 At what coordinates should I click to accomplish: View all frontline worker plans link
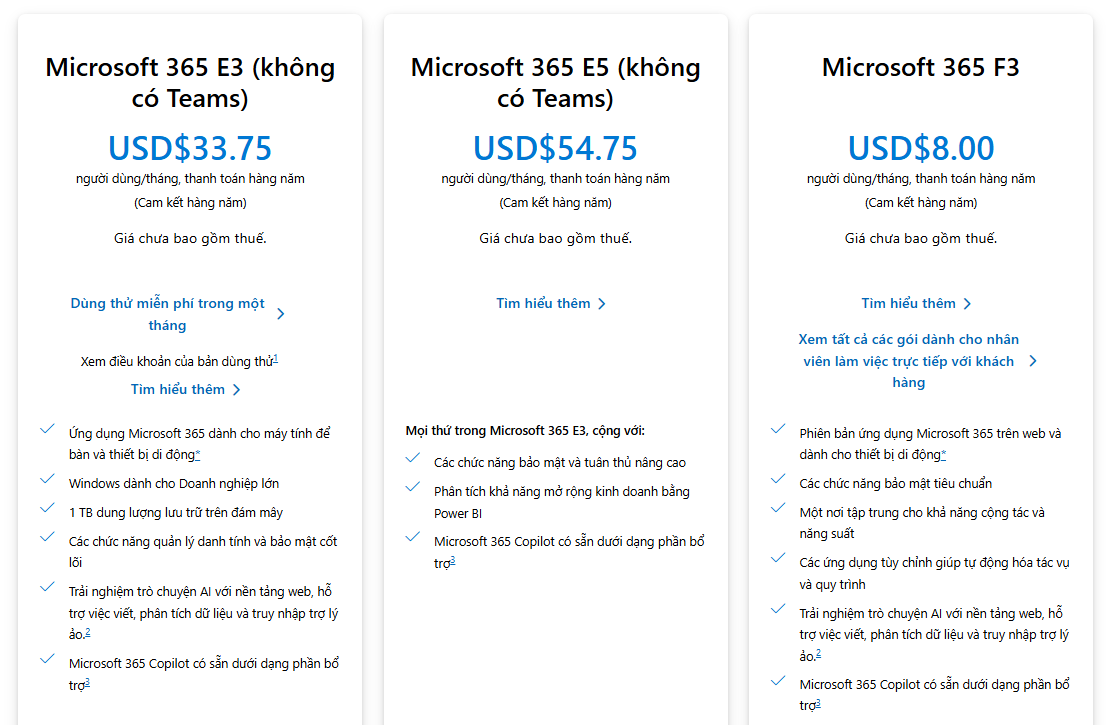[908, 361]
